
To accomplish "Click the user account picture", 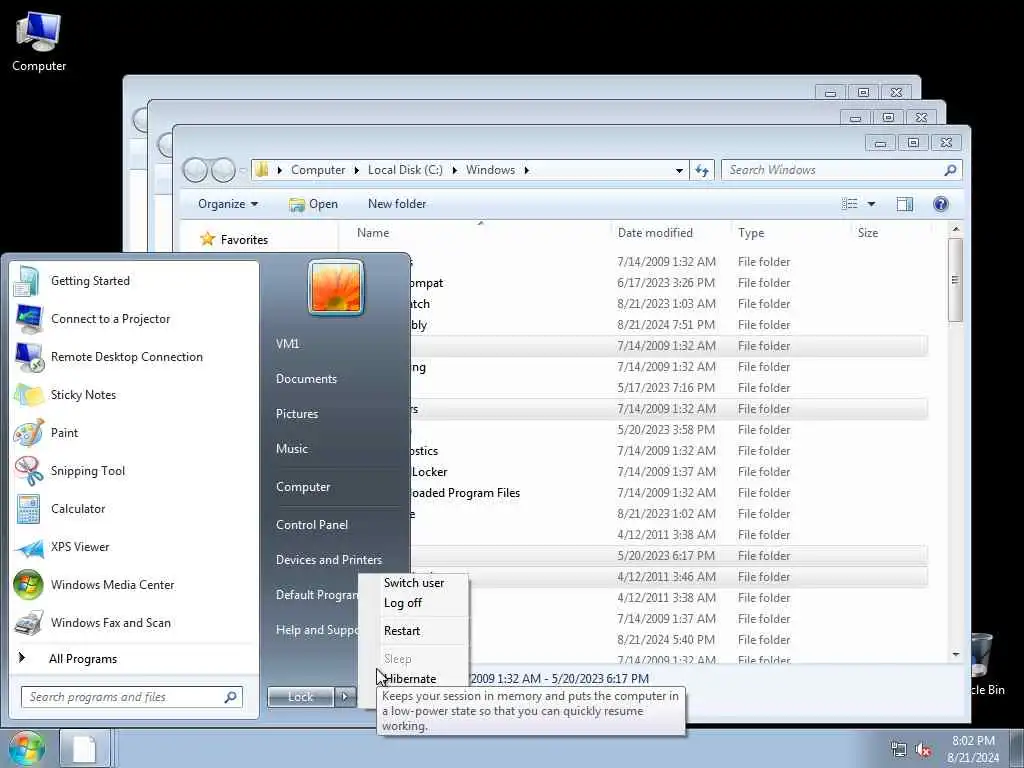I will tap(336, 287).
